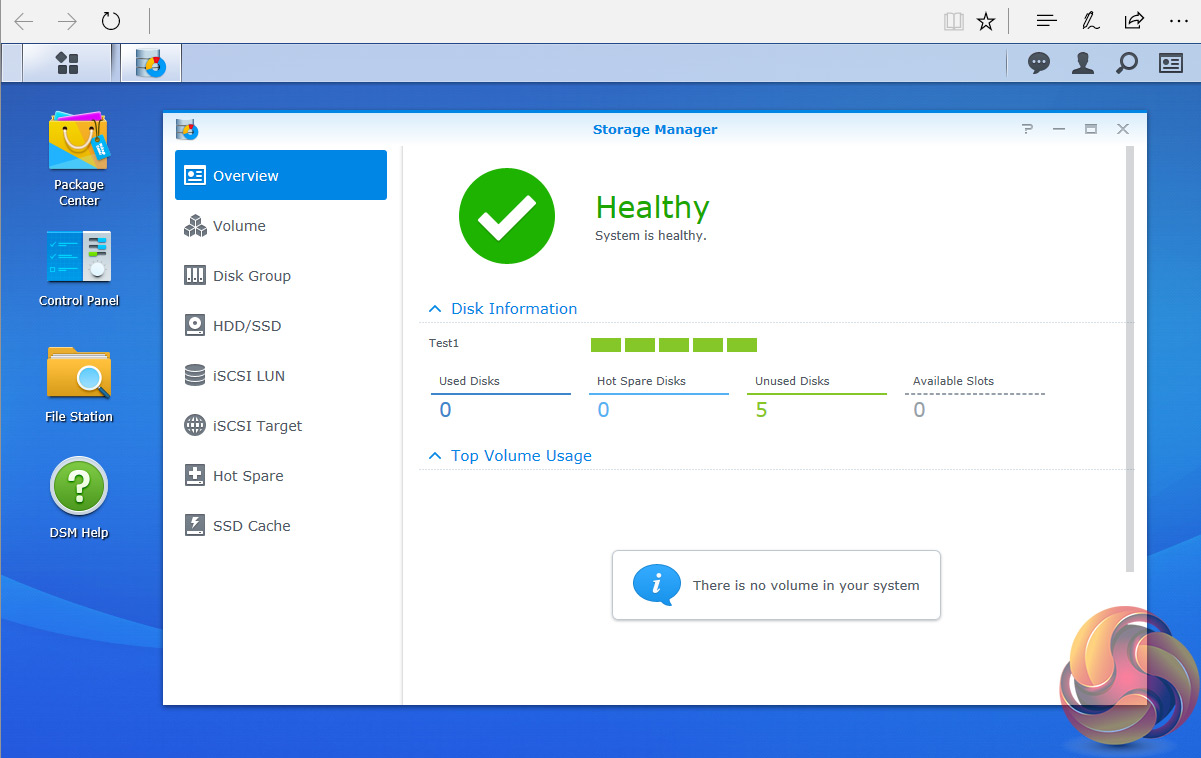This screenshot has height=758, width=1201.
Task: Open the browser reading view icon
Action: click(953, 21)
